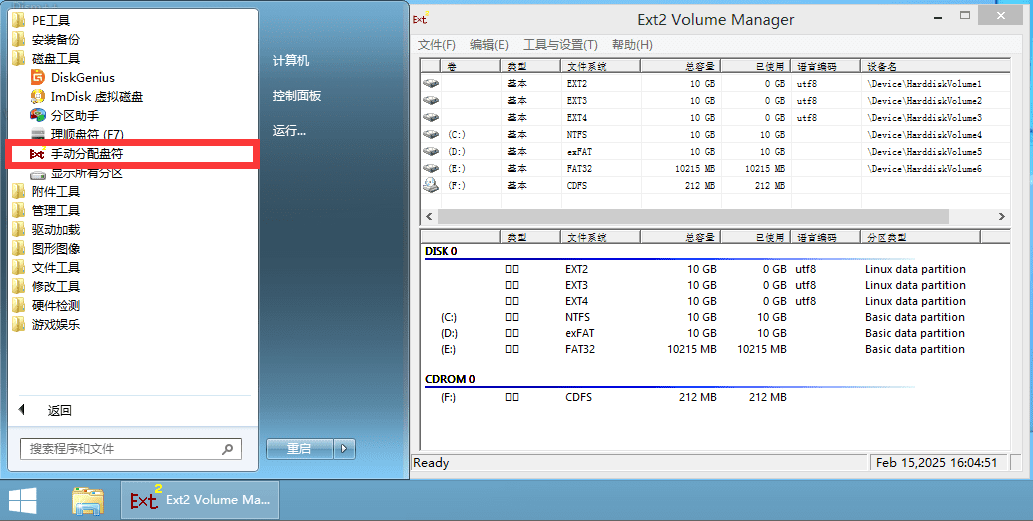The image size is (1033, 521).
Task: Click the back arrow next to 返回
Action: coord(21,410)
